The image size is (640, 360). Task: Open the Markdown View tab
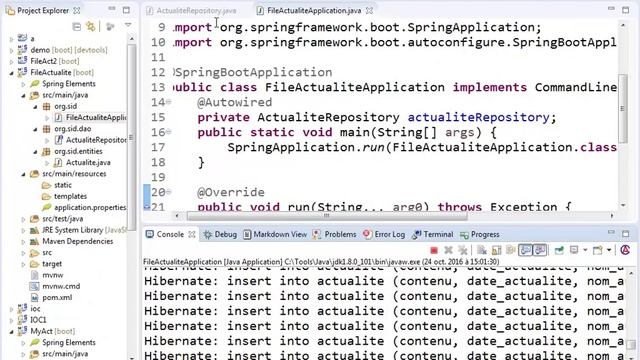pos(275,234)
